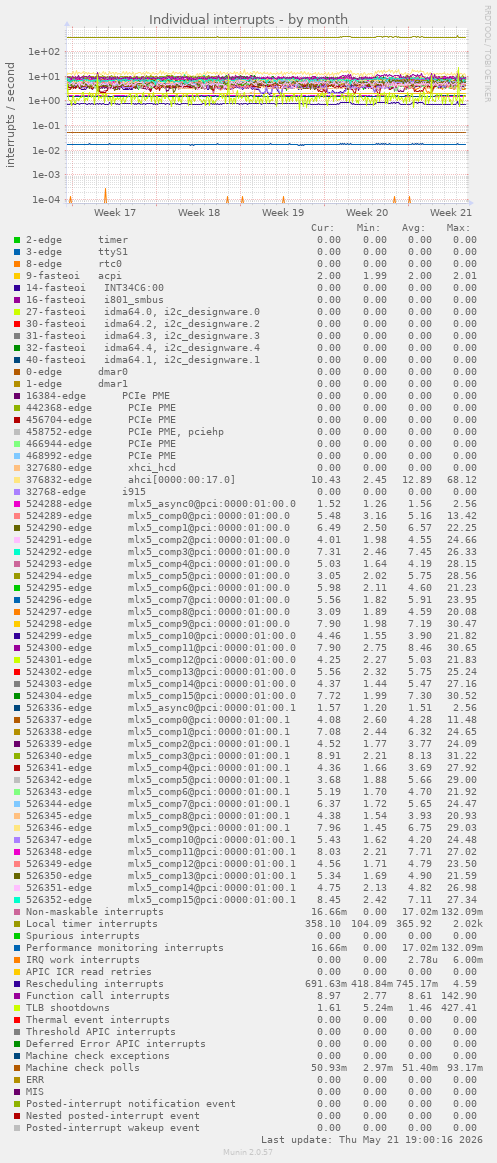Click the Week 19 axis label
Screen dimensions: 497x1163
pos(283,212)
